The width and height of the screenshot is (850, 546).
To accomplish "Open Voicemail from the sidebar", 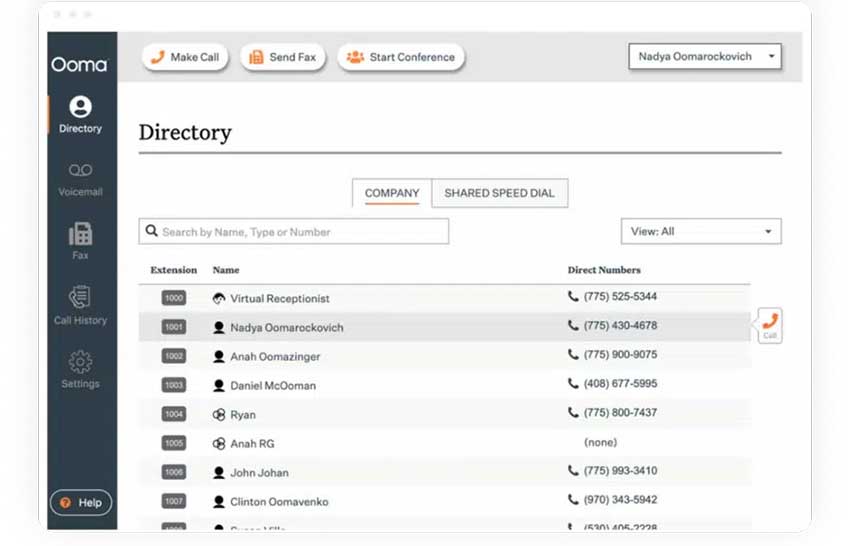I will pyautogui.click(x=80, y=178).
